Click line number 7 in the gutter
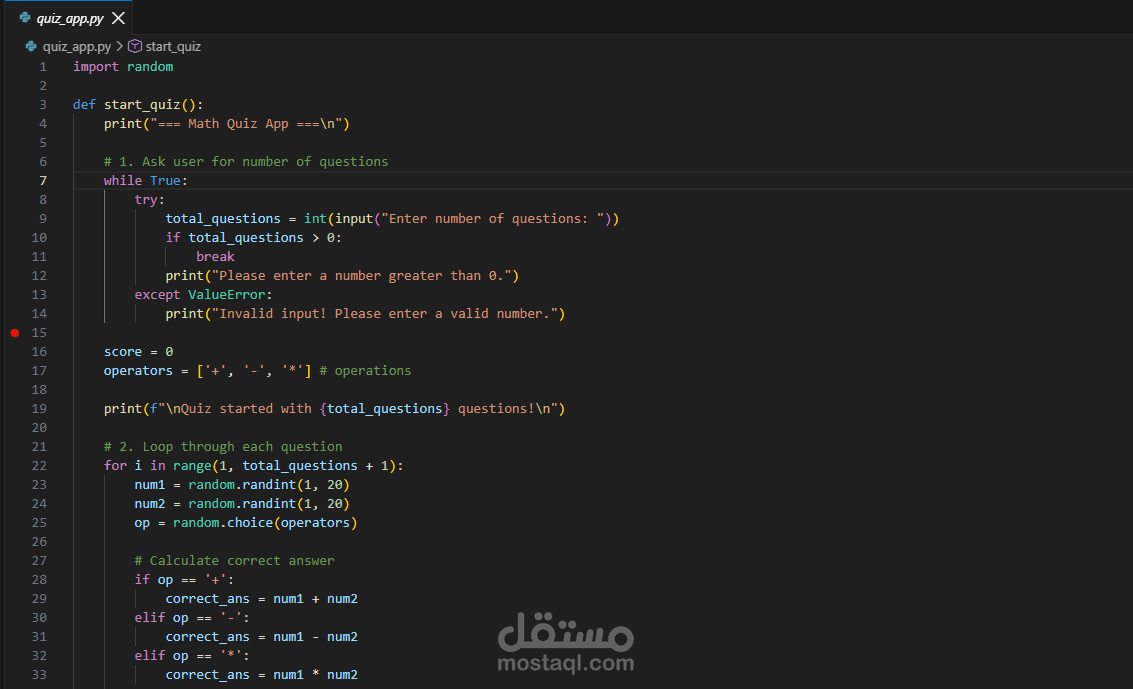The height and width of the screenshot is (689, 1133). [x=43, y=181]
